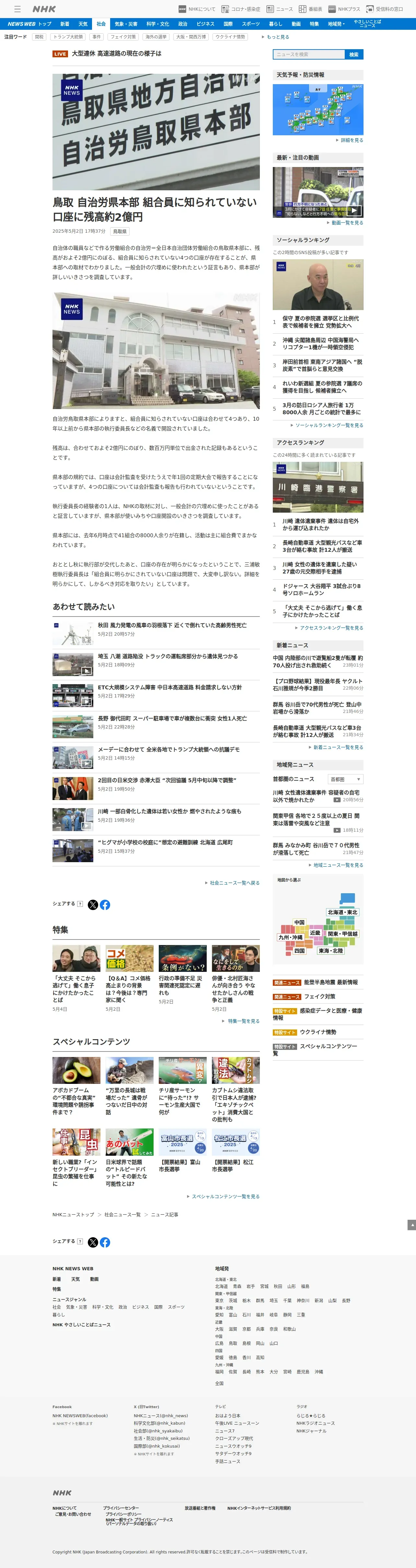Open 受信料の窓口 header icon link
The width and height of the screenshot is (416, 1568).
(384, 9)
